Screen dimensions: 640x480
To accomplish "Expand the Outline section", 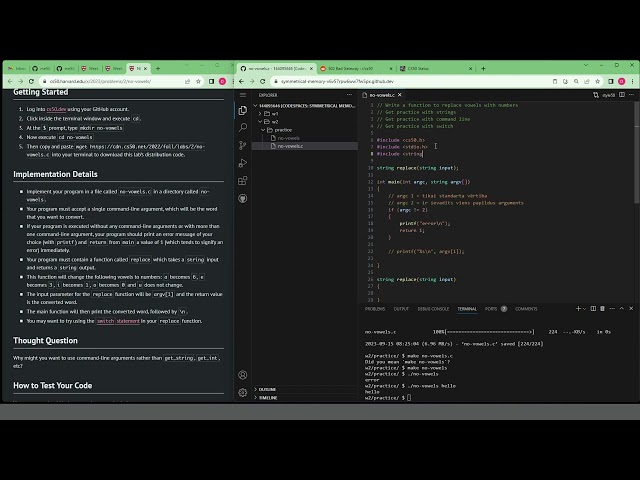I will click(305, 389).
